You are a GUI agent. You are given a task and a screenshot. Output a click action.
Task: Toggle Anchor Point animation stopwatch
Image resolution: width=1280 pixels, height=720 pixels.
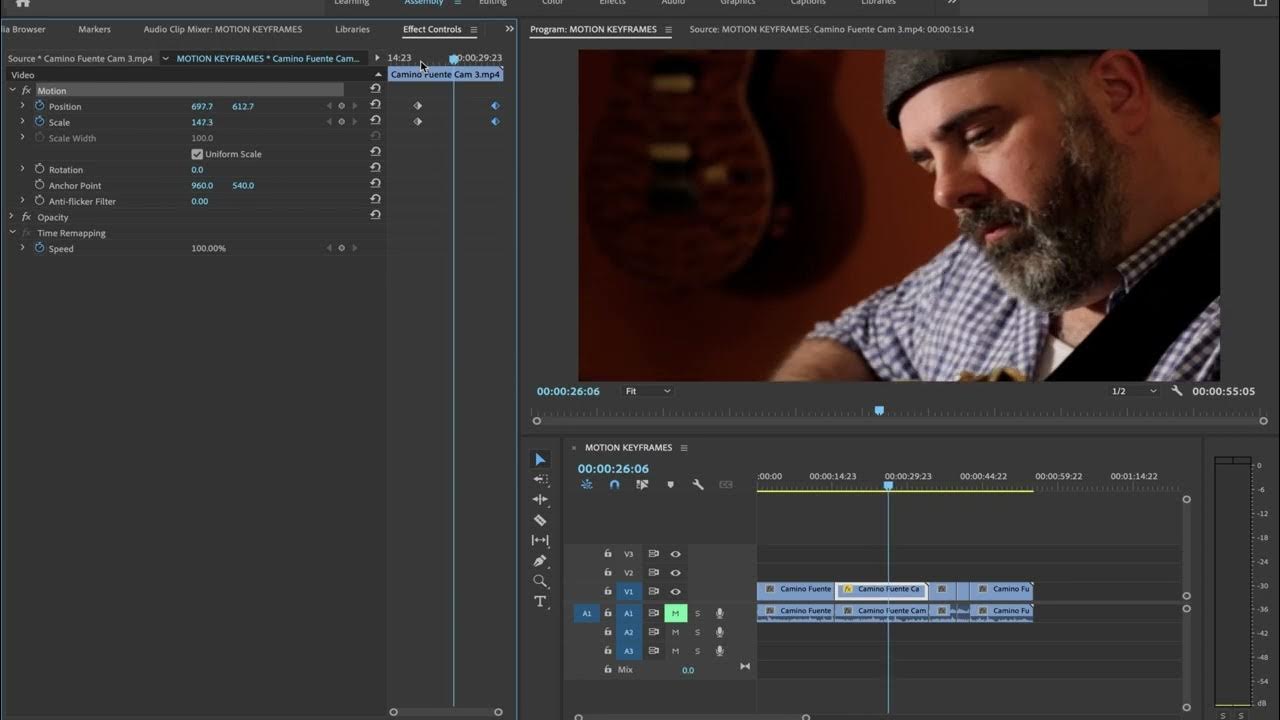pos(40,185)
